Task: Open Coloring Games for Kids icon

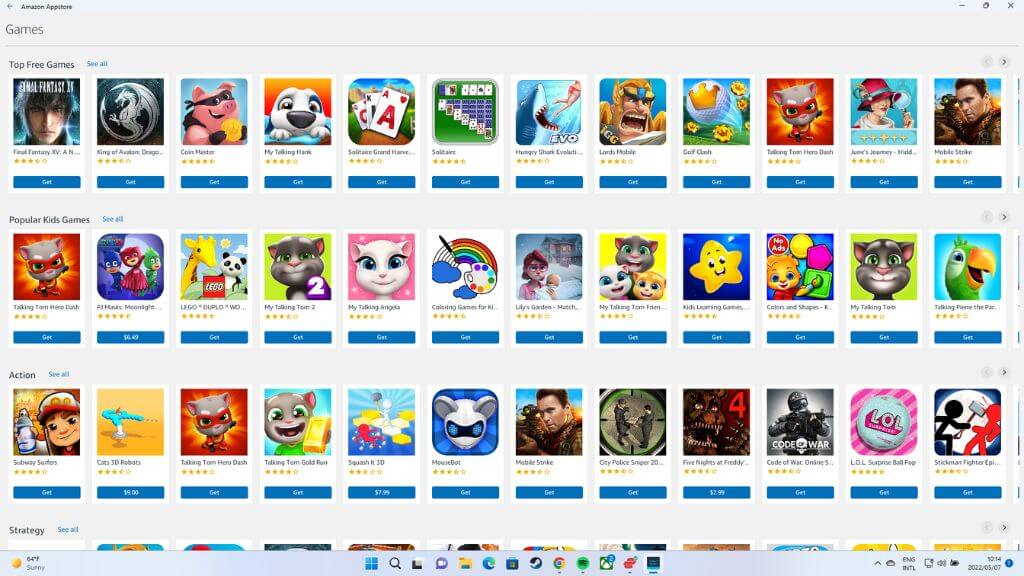Action: pyautogui.click(x=465, y=267)
